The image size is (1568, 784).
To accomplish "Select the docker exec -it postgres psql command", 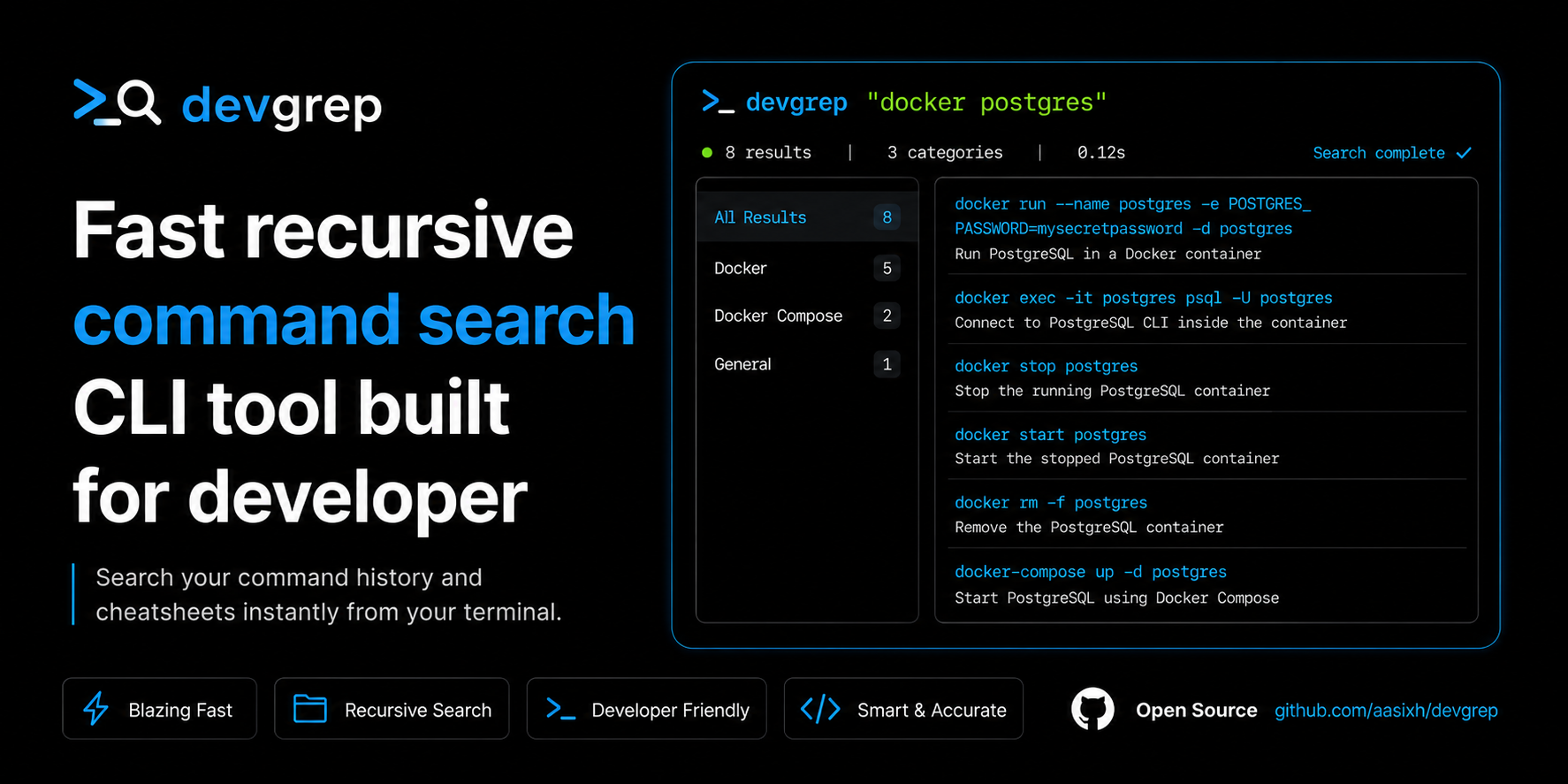I will coord(1143,299).
